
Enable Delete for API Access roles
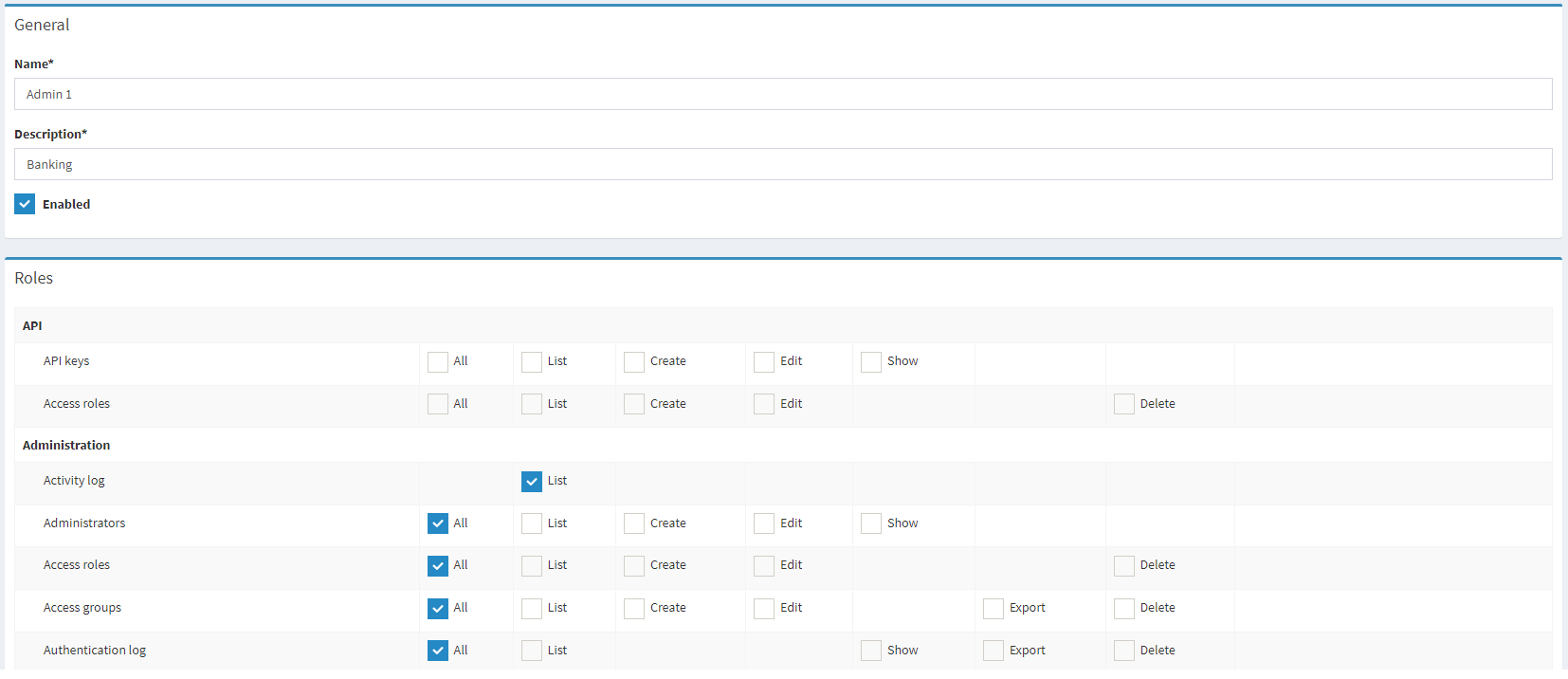pos(1124,404)
